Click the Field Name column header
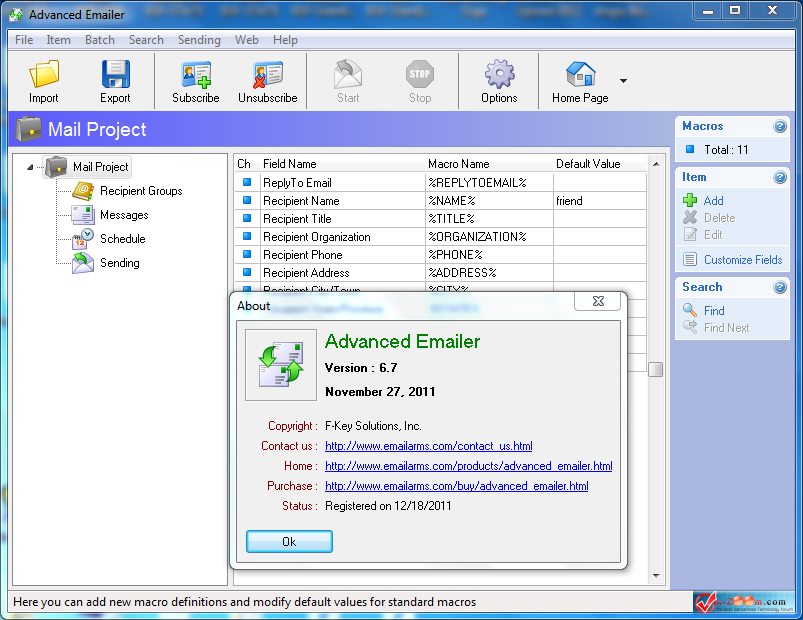 342,164
